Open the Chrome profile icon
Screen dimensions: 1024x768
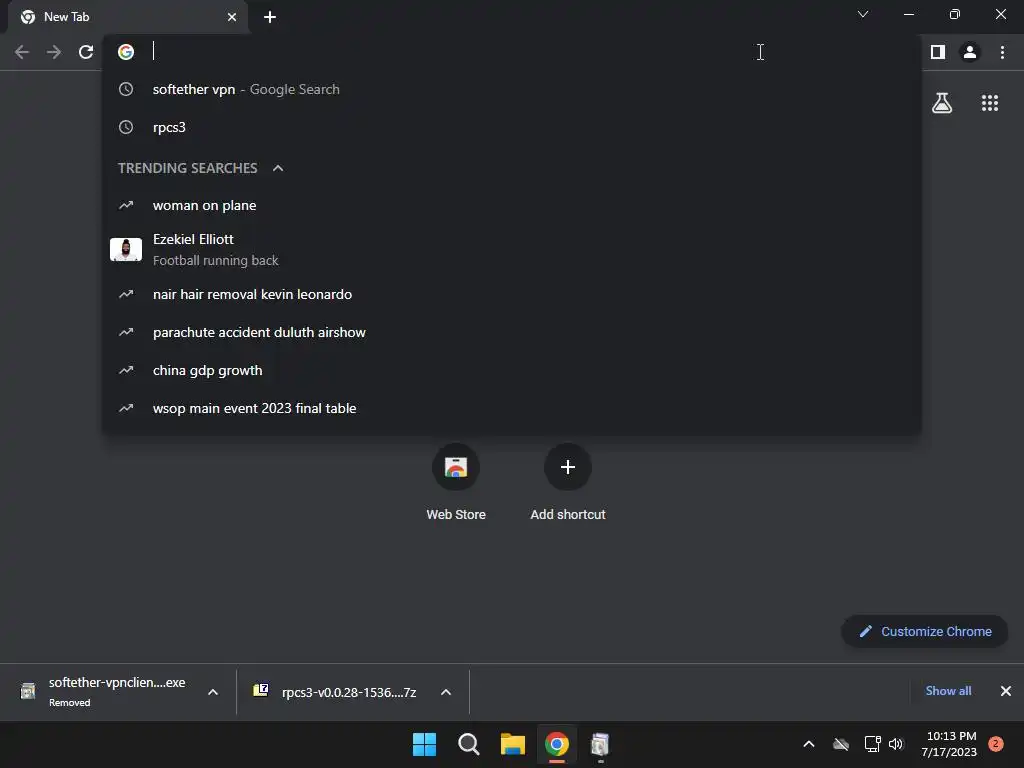click(x=970, y=52)
